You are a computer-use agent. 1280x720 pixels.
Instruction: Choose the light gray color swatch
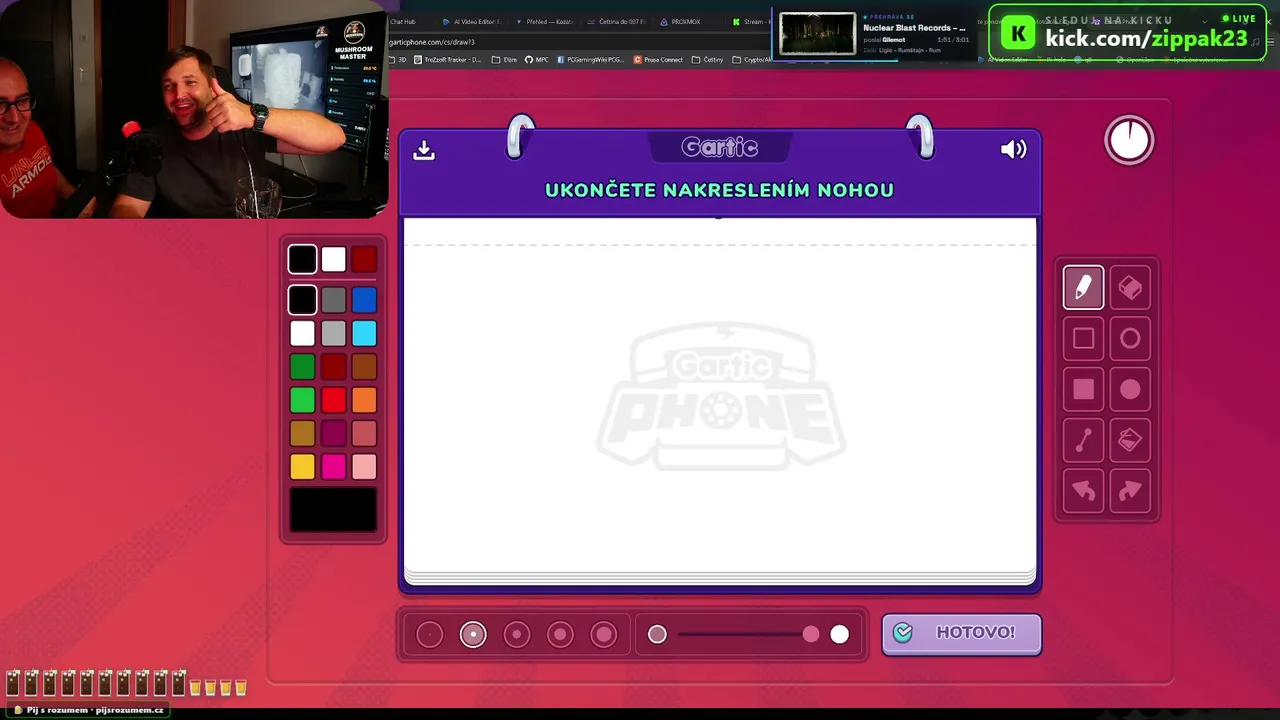[x=333, y=333]
